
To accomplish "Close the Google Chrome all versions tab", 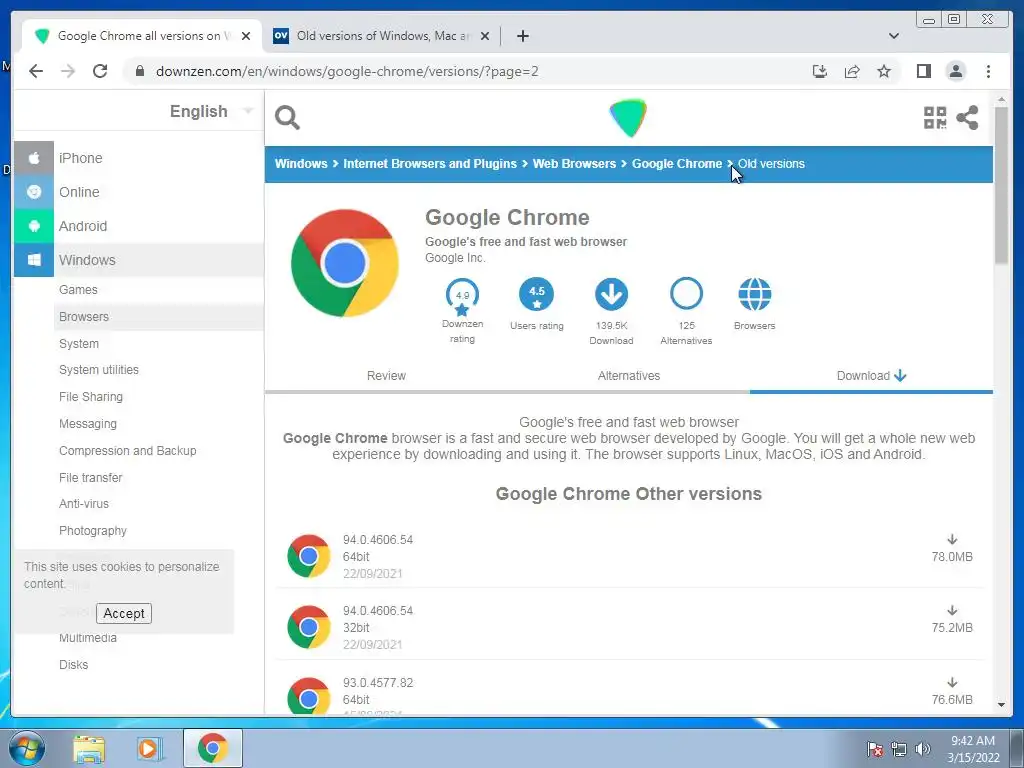I will [246, 36].
